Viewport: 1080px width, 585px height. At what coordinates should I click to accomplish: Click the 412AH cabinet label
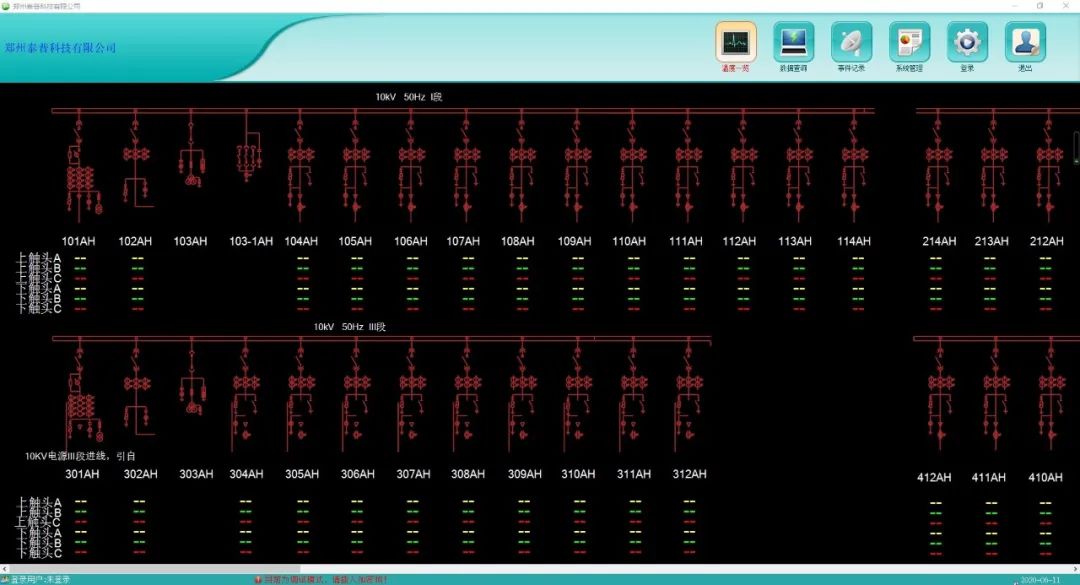(x=934, y=477)
